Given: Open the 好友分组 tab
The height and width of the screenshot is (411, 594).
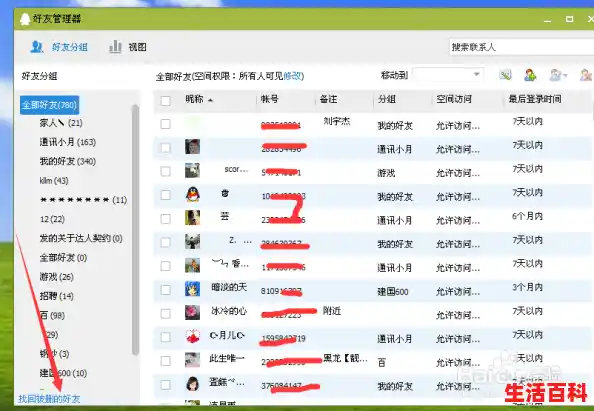Looking at the screenshot, I should (59, 47).
